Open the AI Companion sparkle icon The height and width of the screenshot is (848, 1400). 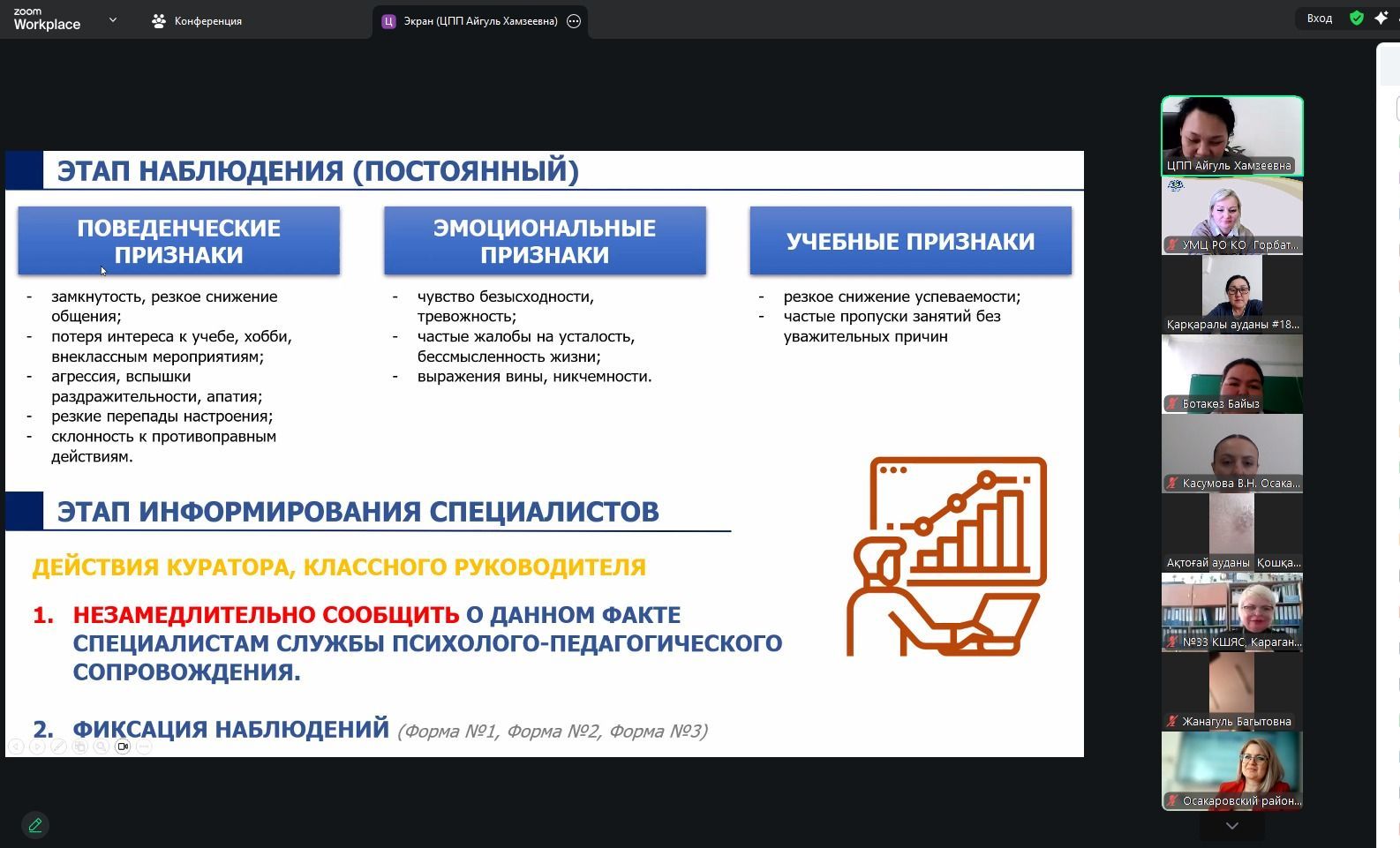[1381, 19]
